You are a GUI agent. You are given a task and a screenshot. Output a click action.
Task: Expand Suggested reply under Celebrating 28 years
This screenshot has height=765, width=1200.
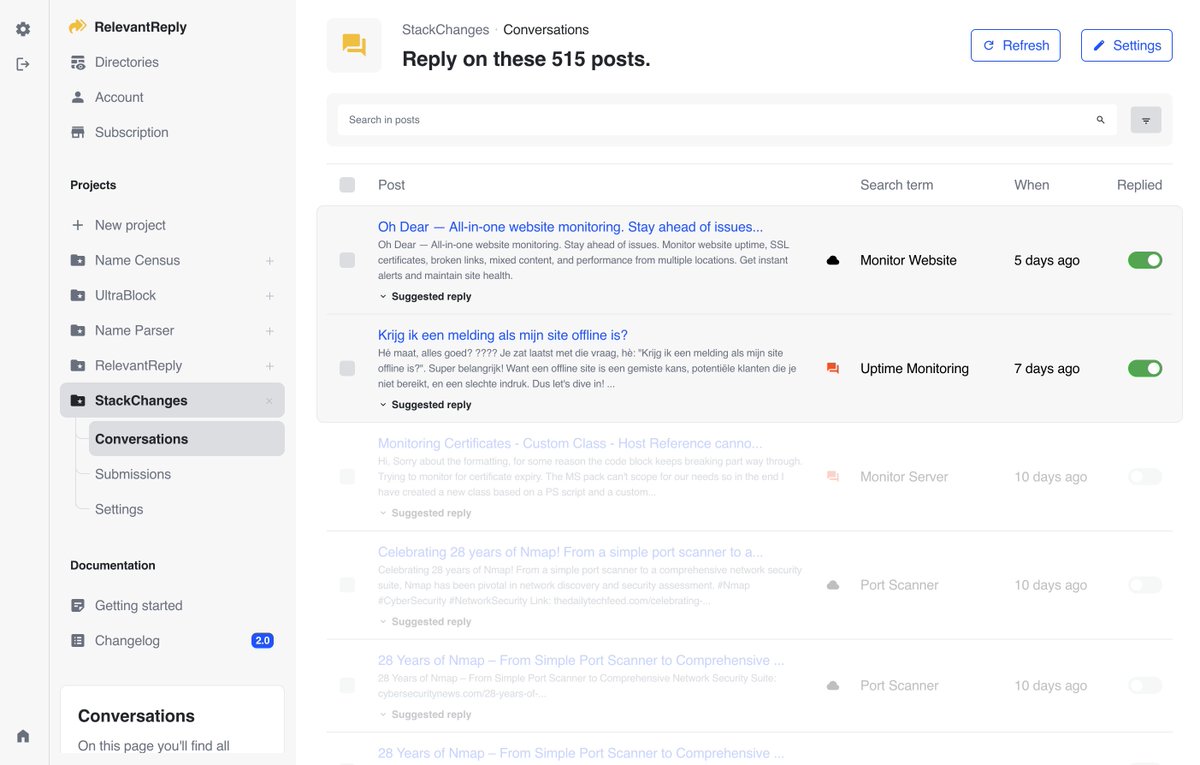click(425, 622)
